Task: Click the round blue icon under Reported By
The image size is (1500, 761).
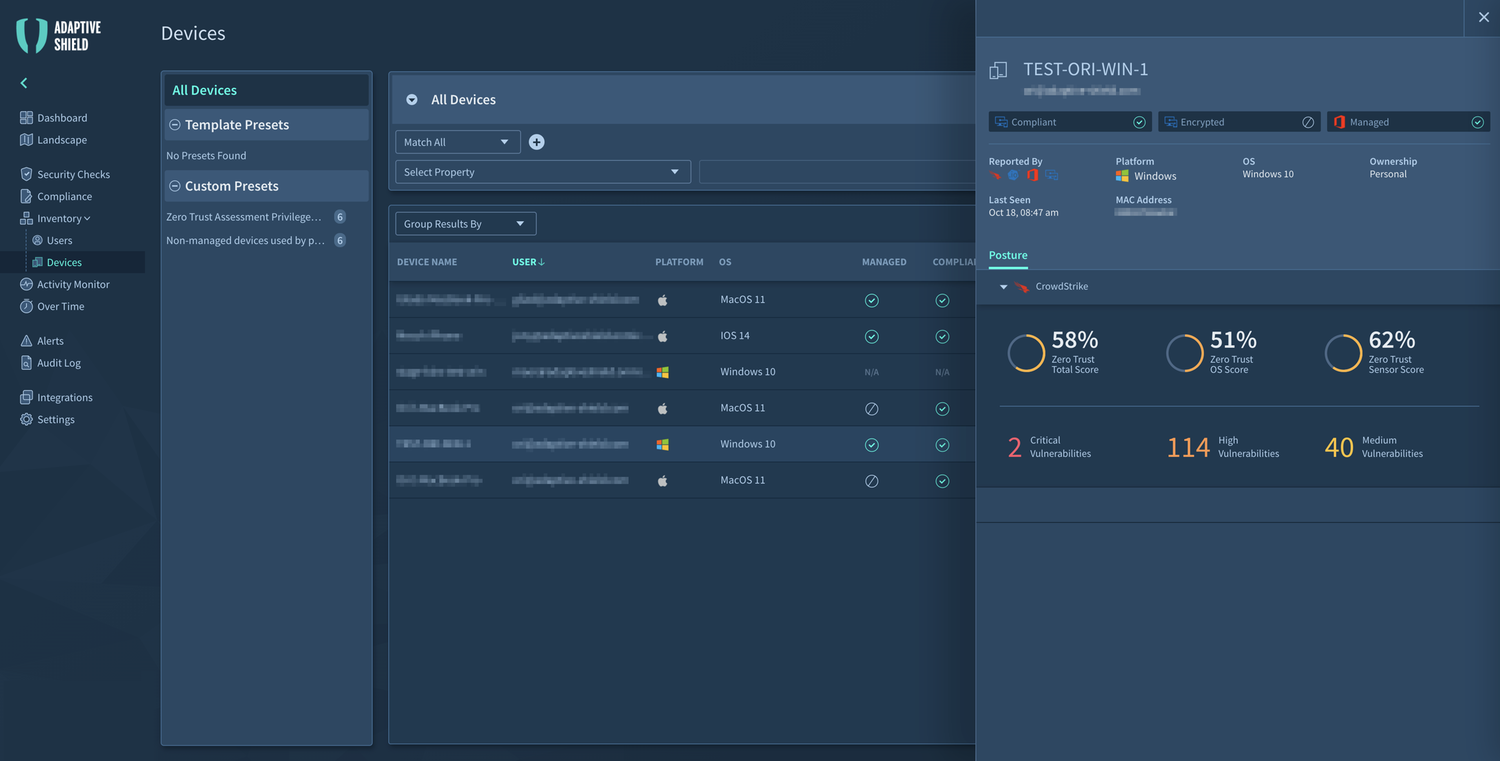Action: pos(1013,175)
